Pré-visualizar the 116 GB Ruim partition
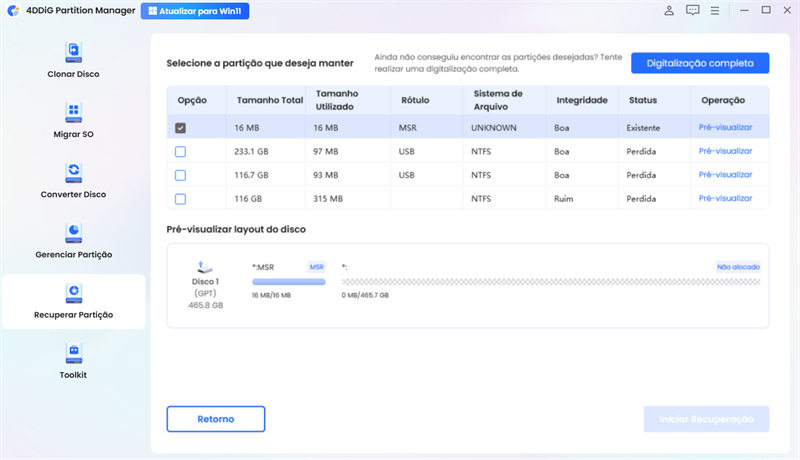The image size is (800, 460). pyautogui.click(x=725, y=198)
